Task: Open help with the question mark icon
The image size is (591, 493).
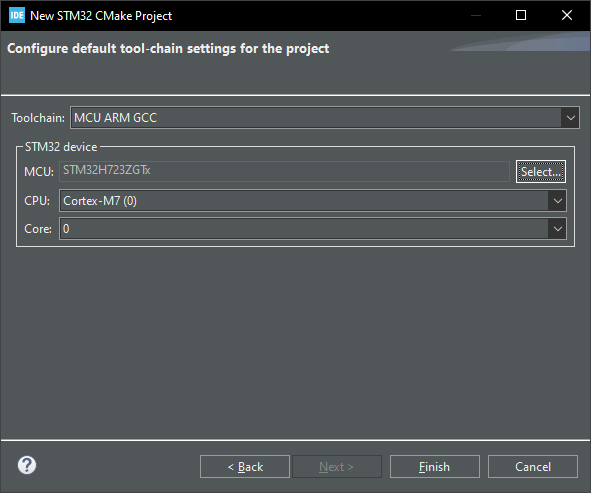Action: click(27, 465)
